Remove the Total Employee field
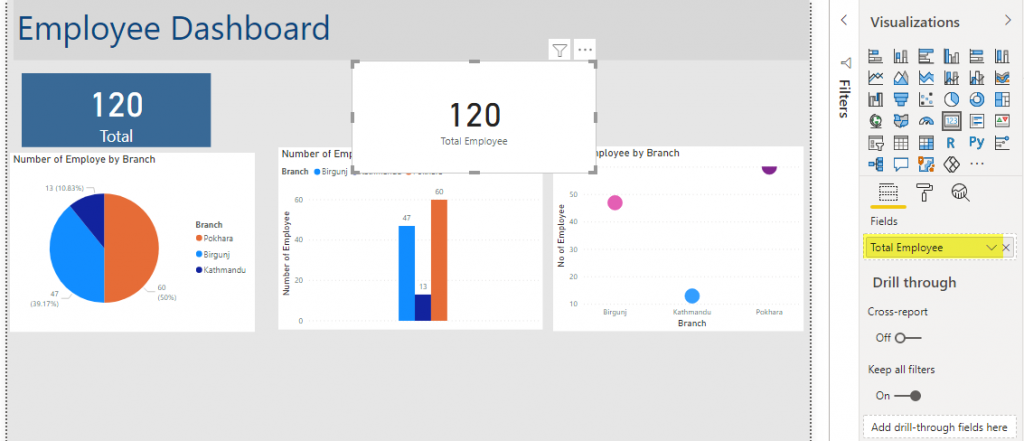Viewport: 1024px width, 441px height. (1007, 247)
